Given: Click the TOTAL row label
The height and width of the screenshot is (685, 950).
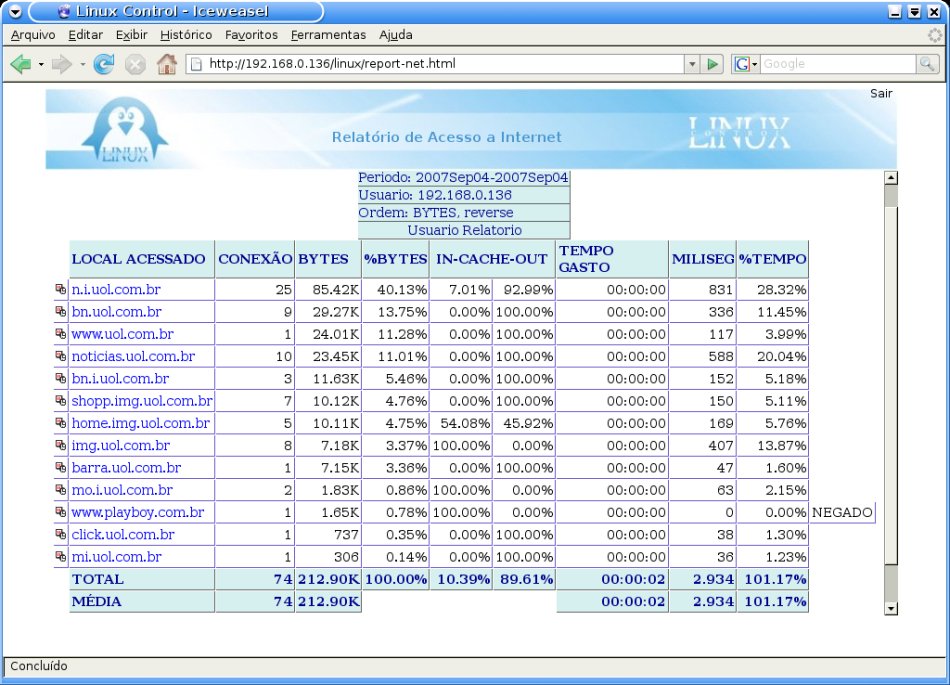Looking at the screenshot, I should 98,579.
